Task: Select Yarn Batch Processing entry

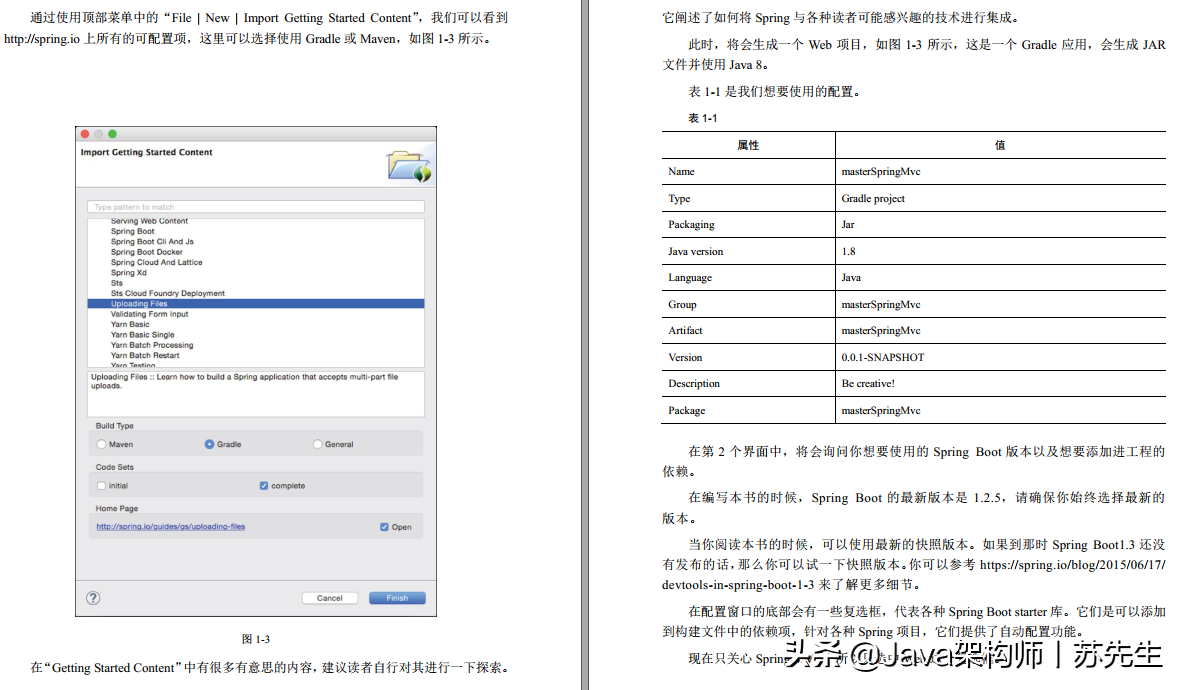Action: (x=152, y=345)
